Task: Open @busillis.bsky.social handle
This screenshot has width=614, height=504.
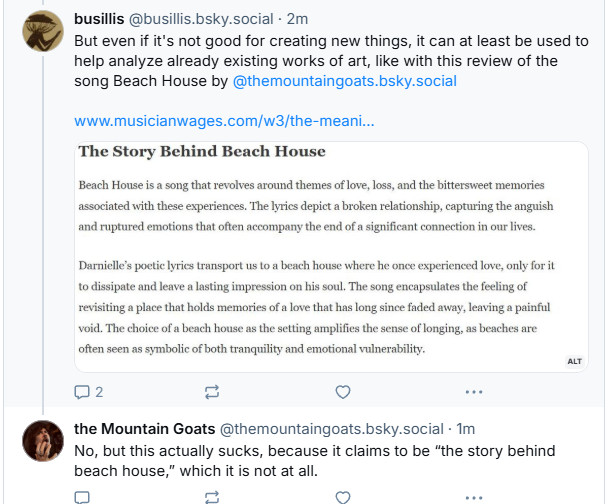Action: tap(201, 19)
